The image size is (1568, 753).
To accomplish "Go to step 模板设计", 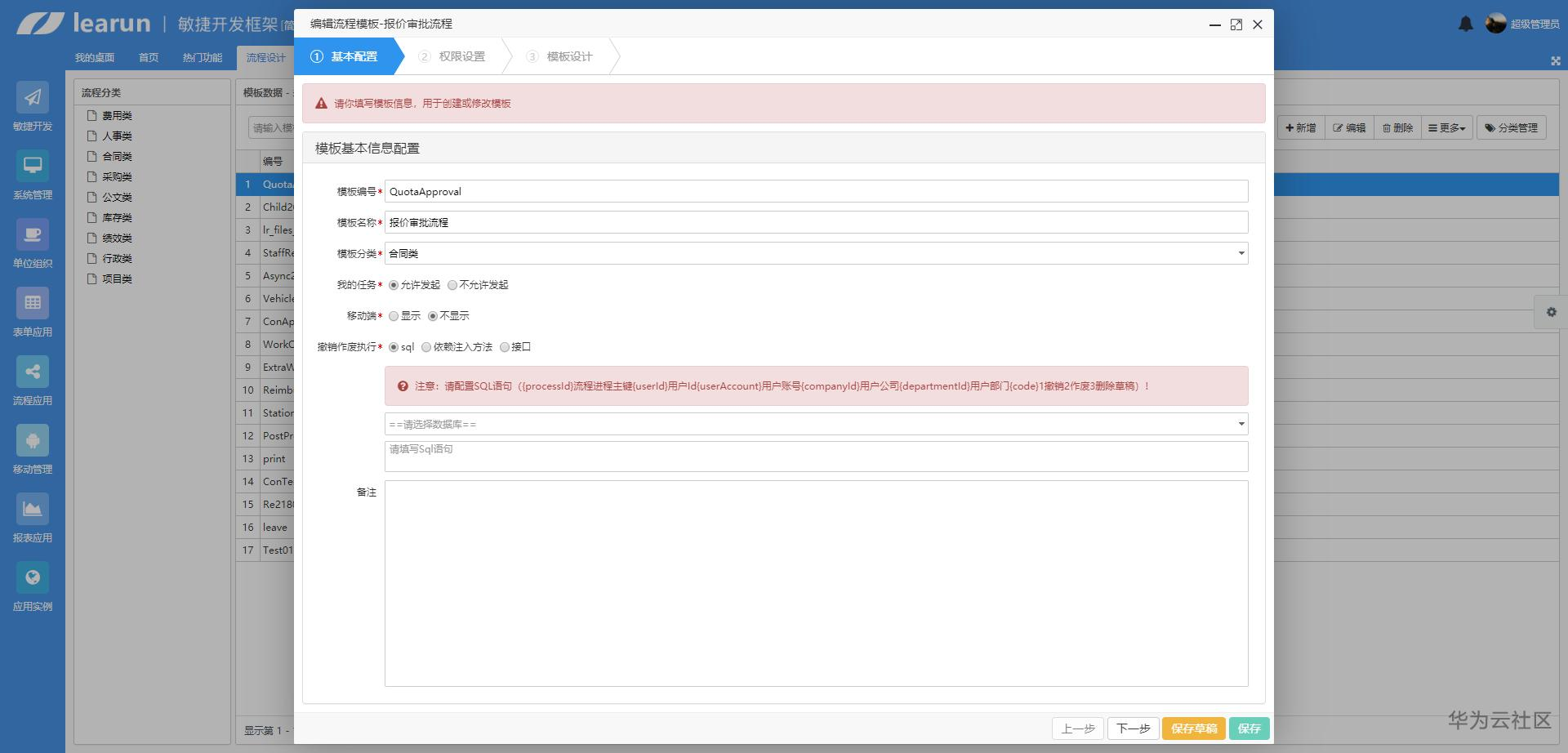I will [559, 56].
